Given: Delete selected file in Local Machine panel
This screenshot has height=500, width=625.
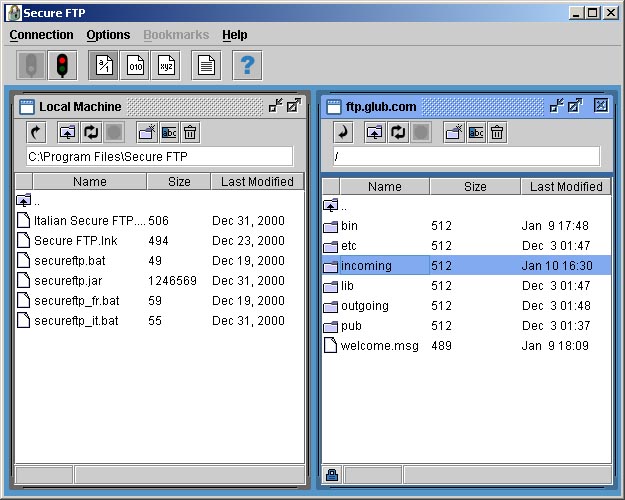Looking at the screenshot, I should tap(190, 132).
